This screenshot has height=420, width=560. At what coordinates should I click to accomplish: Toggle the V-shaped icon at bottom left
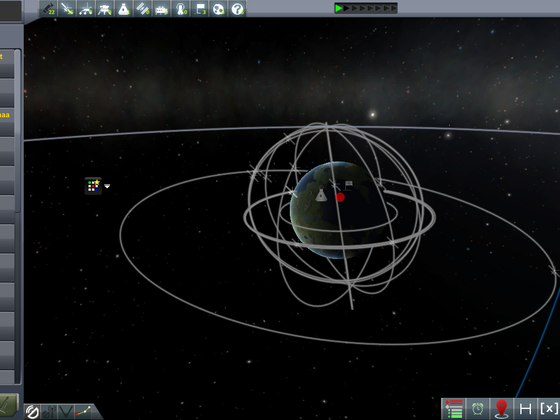point(65,412)
